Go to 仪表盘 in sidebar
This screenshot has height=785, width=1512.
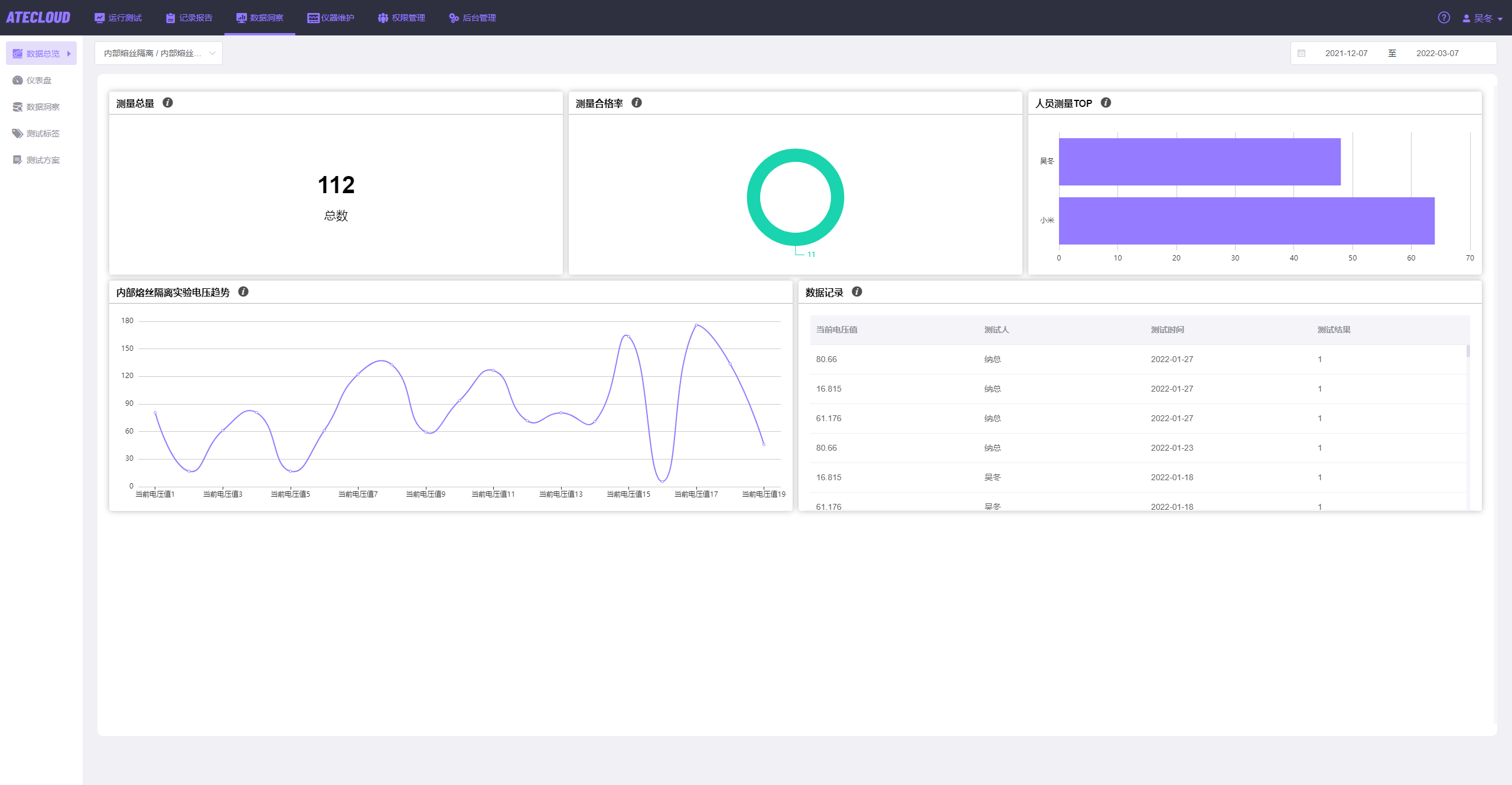[38, 80]
